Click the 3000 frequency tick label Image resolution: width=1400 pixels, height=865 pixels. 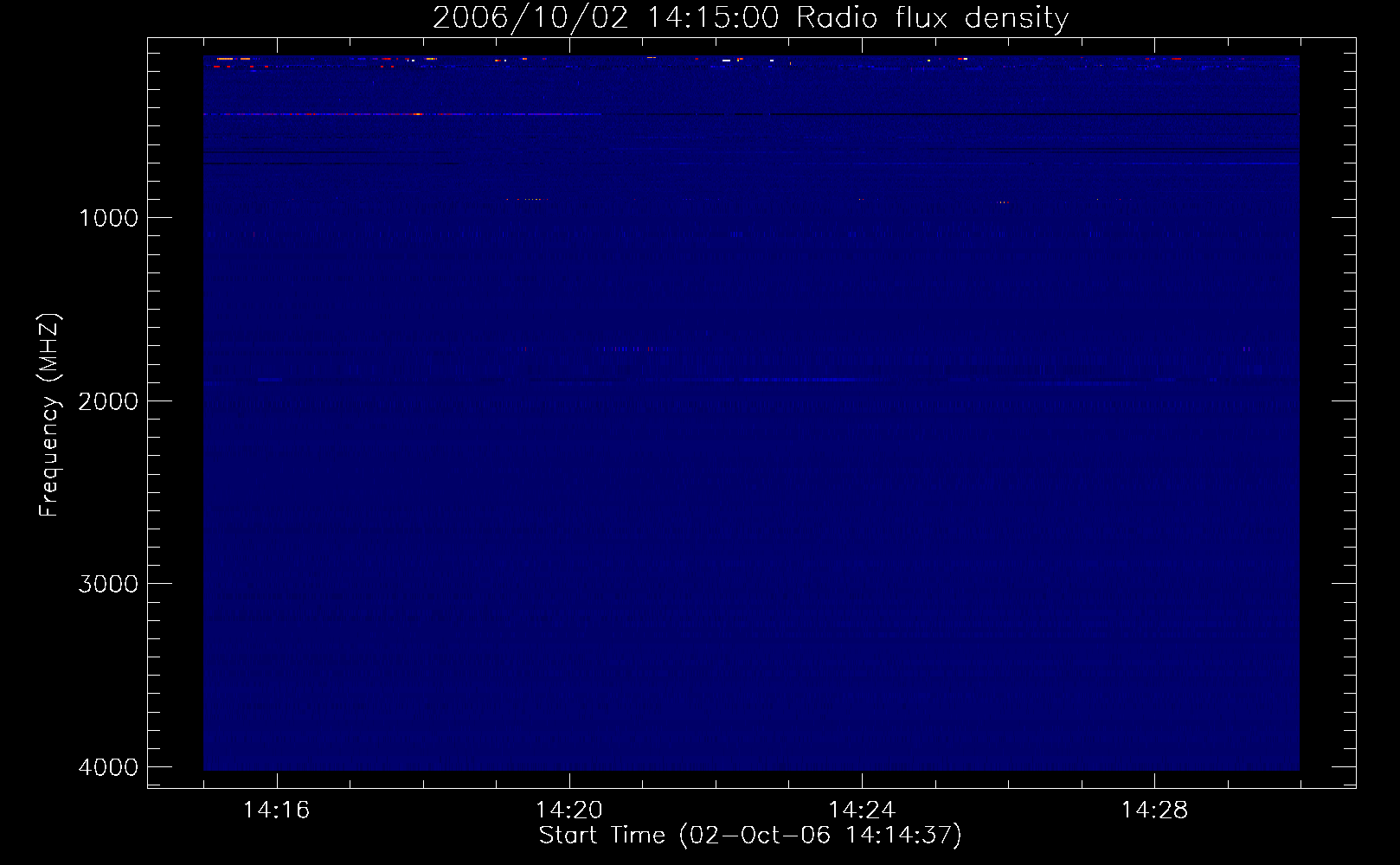click(108, 584)
